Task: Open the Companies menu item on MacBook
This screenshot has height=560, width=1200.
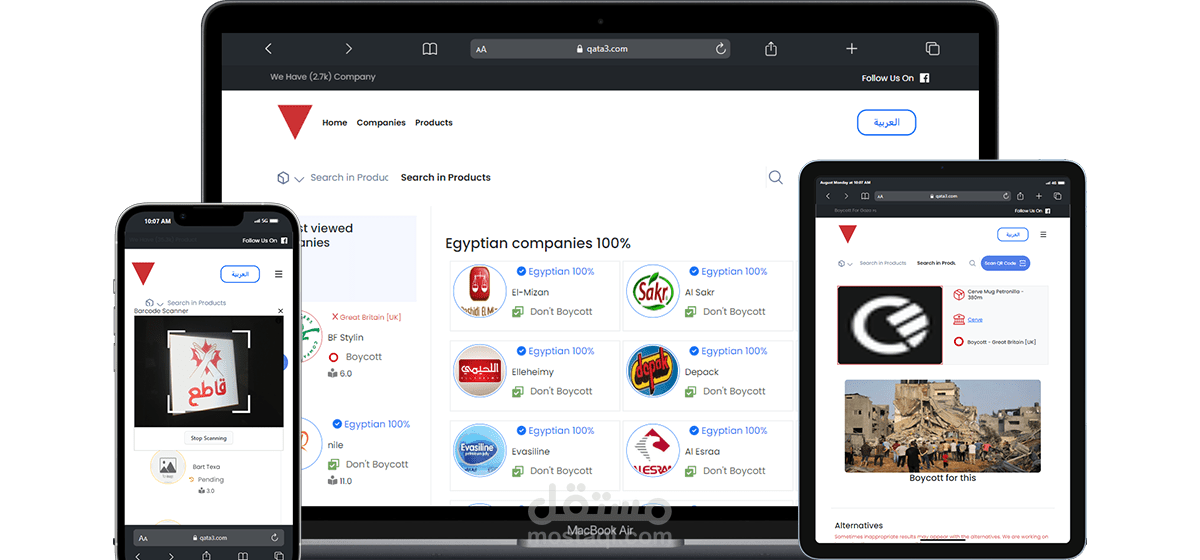Action: pos(381,123)
